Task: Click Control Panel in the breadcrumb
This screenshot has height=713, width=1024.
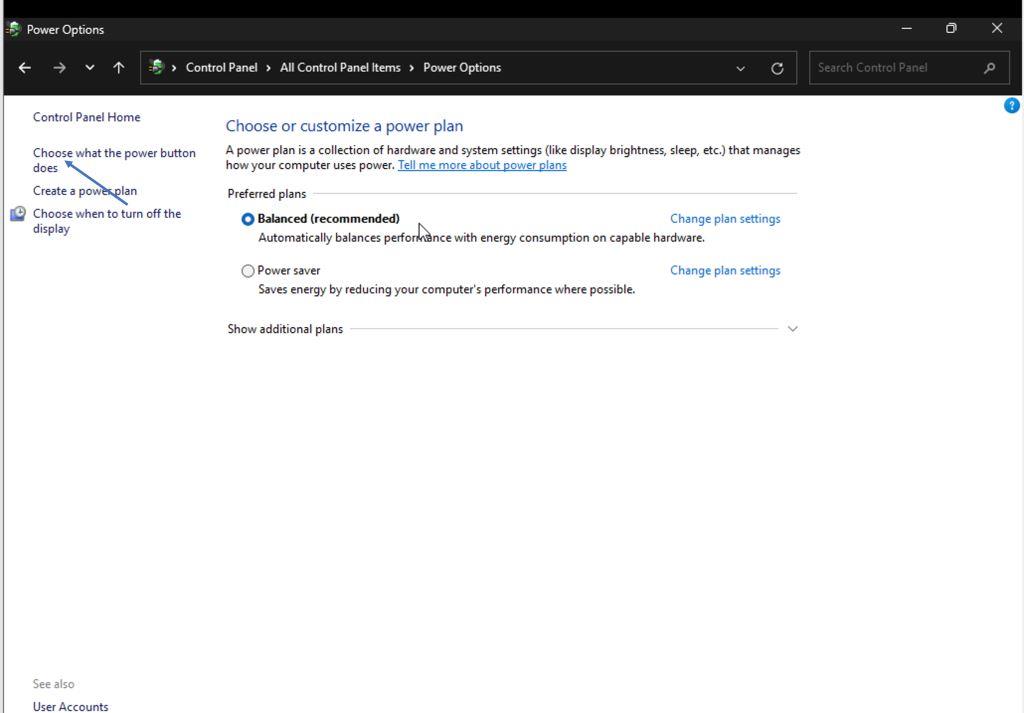Action: [x=221, y=67]
